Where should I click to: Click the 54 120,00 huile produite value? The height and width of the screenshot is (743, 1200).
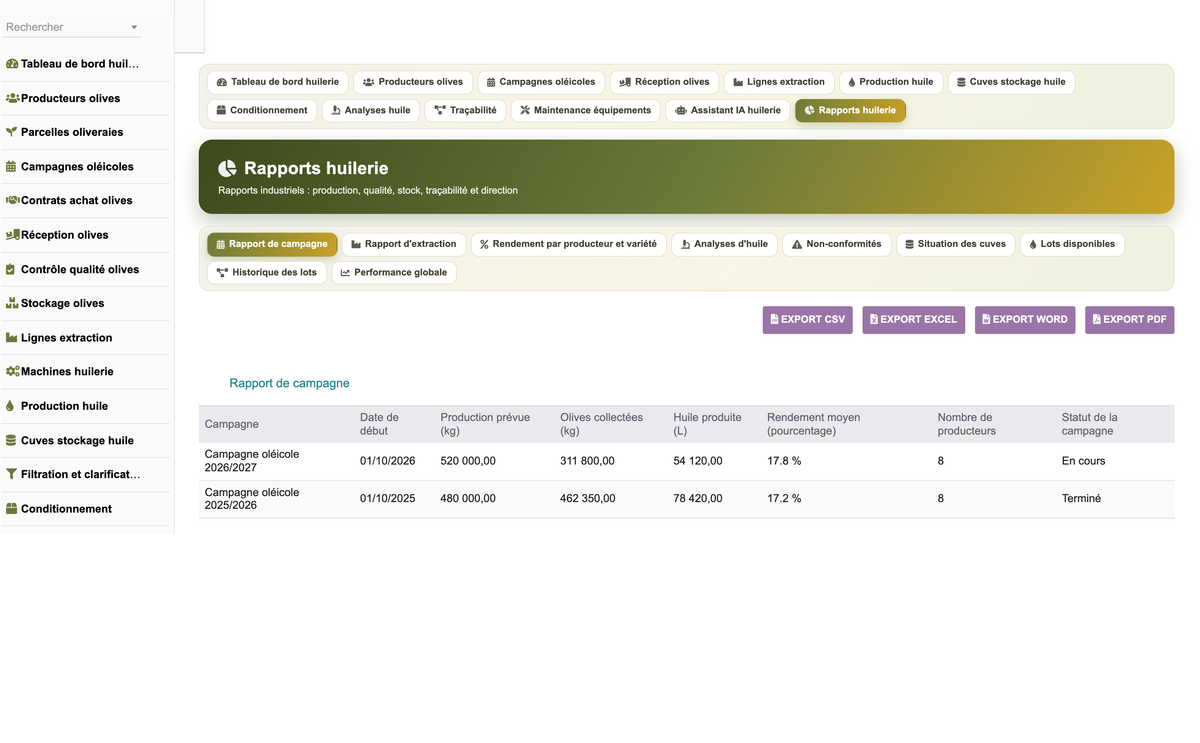[698, 461]
